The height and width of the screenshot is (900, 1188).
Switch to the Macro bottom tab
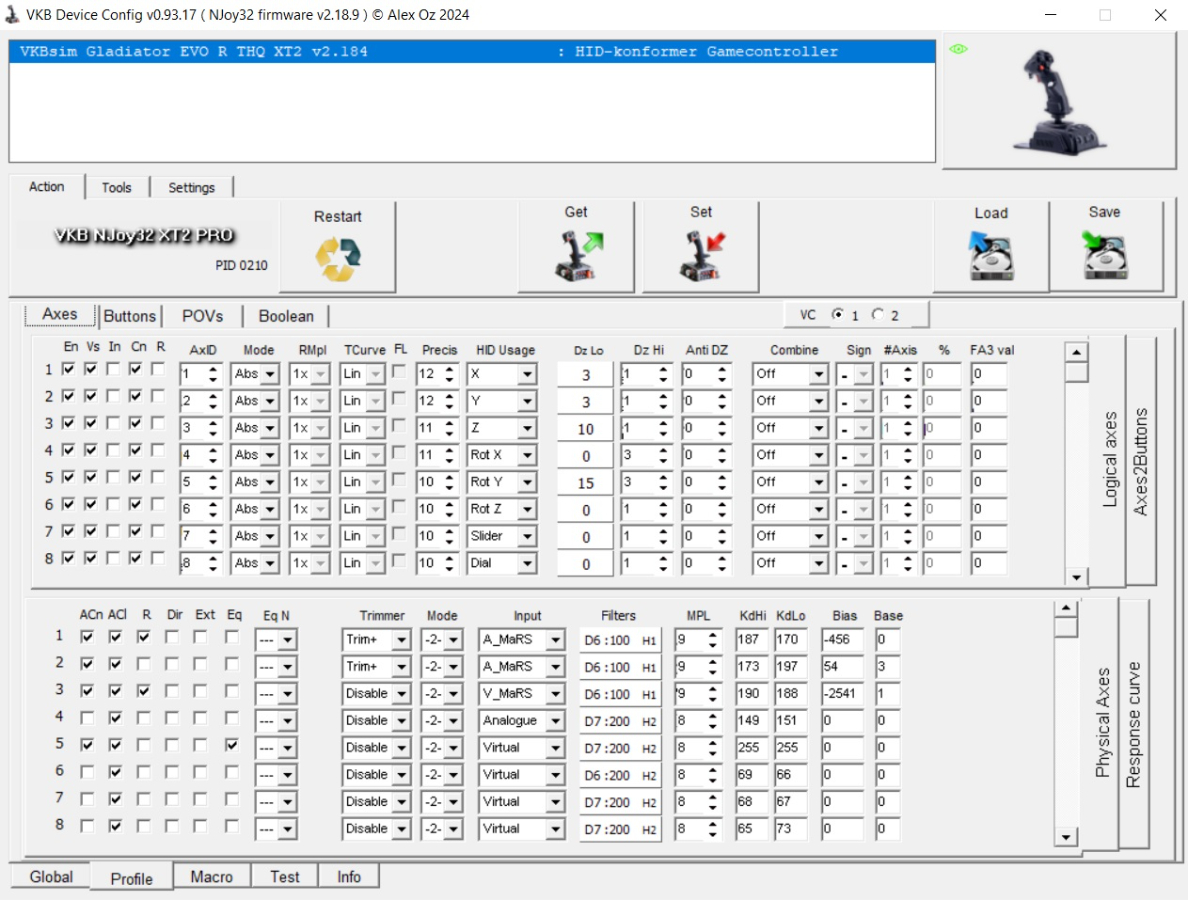(211, 877)
